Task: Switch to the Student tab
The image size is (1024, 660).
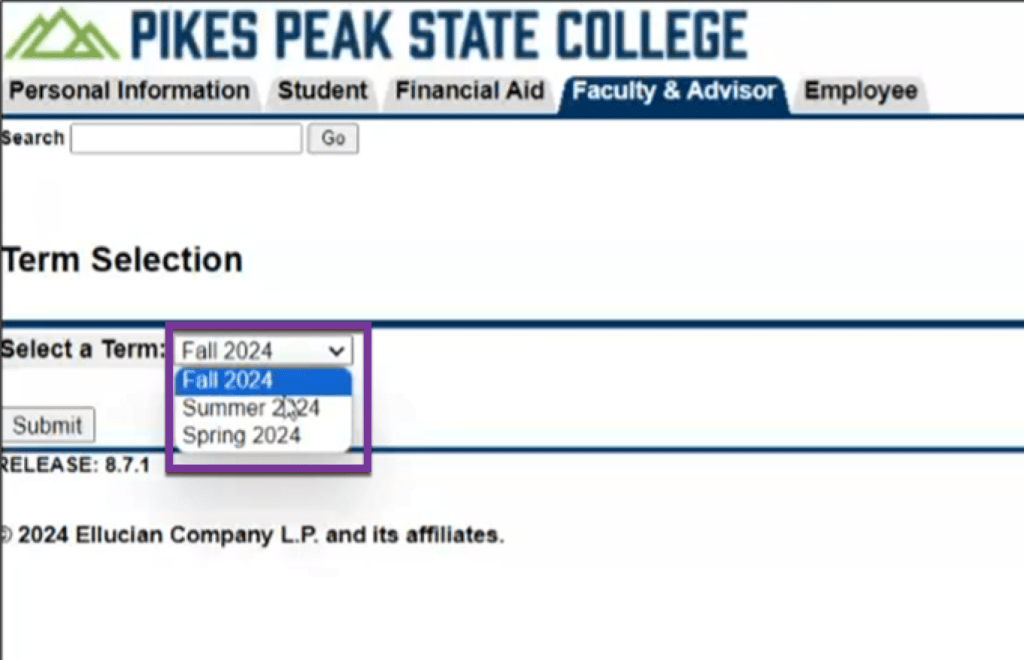Action: [x=322, y=91]
